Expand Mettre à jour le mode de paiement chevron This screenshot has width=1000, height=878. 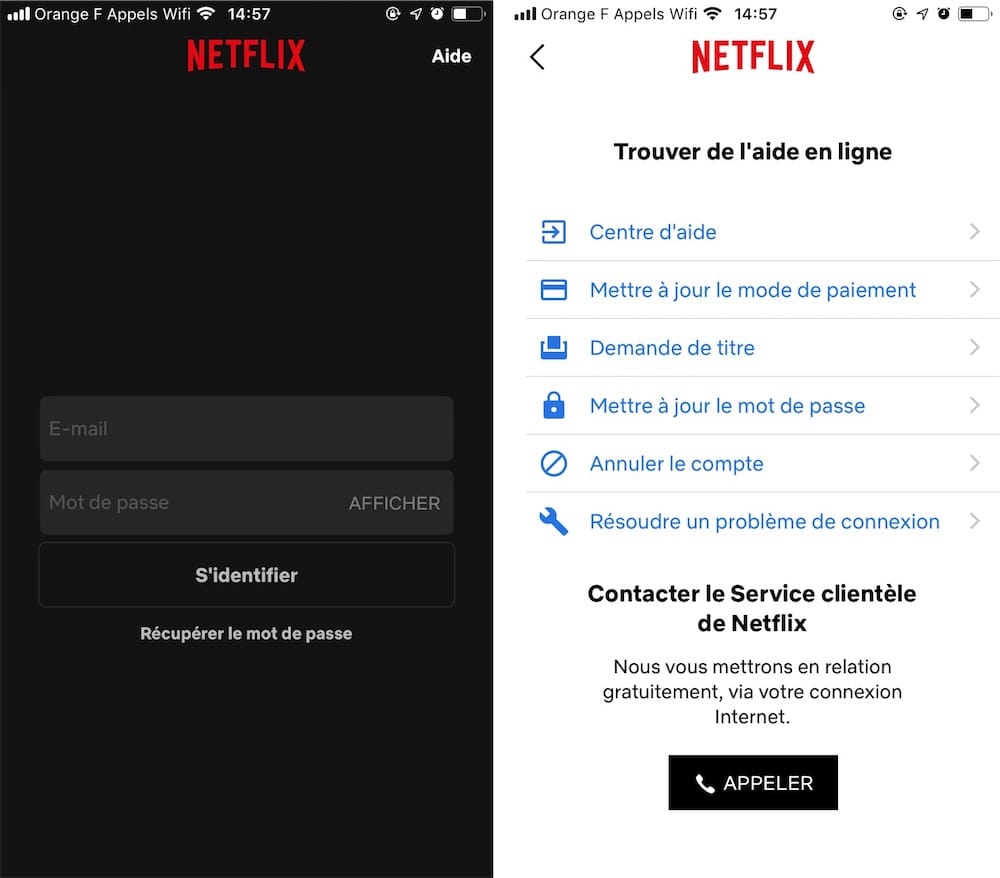(x=974, y=290)
